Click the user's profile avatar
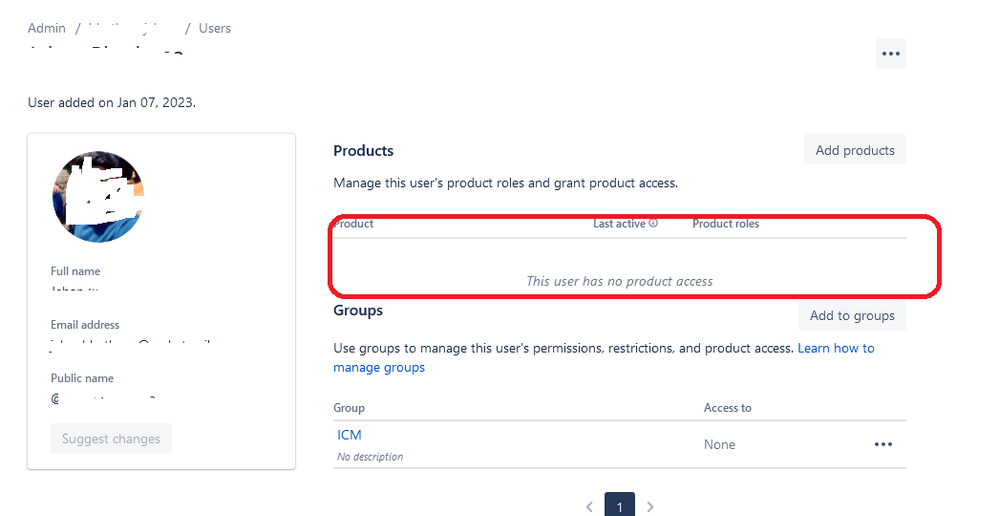This screenshot has width=999, height=516. 98,196
